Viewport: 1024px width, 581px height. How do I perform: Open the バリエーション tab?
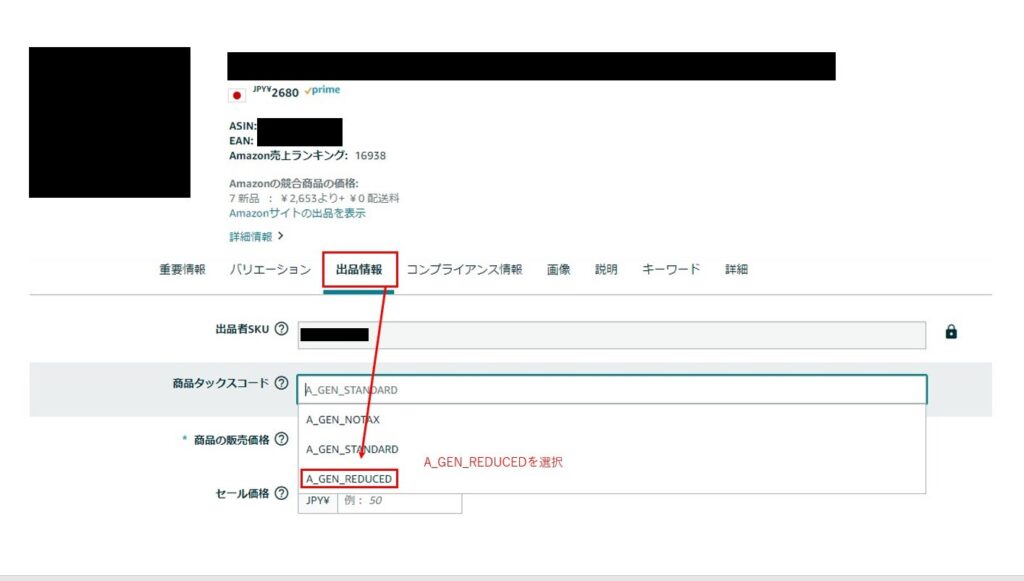pos(270,270)
